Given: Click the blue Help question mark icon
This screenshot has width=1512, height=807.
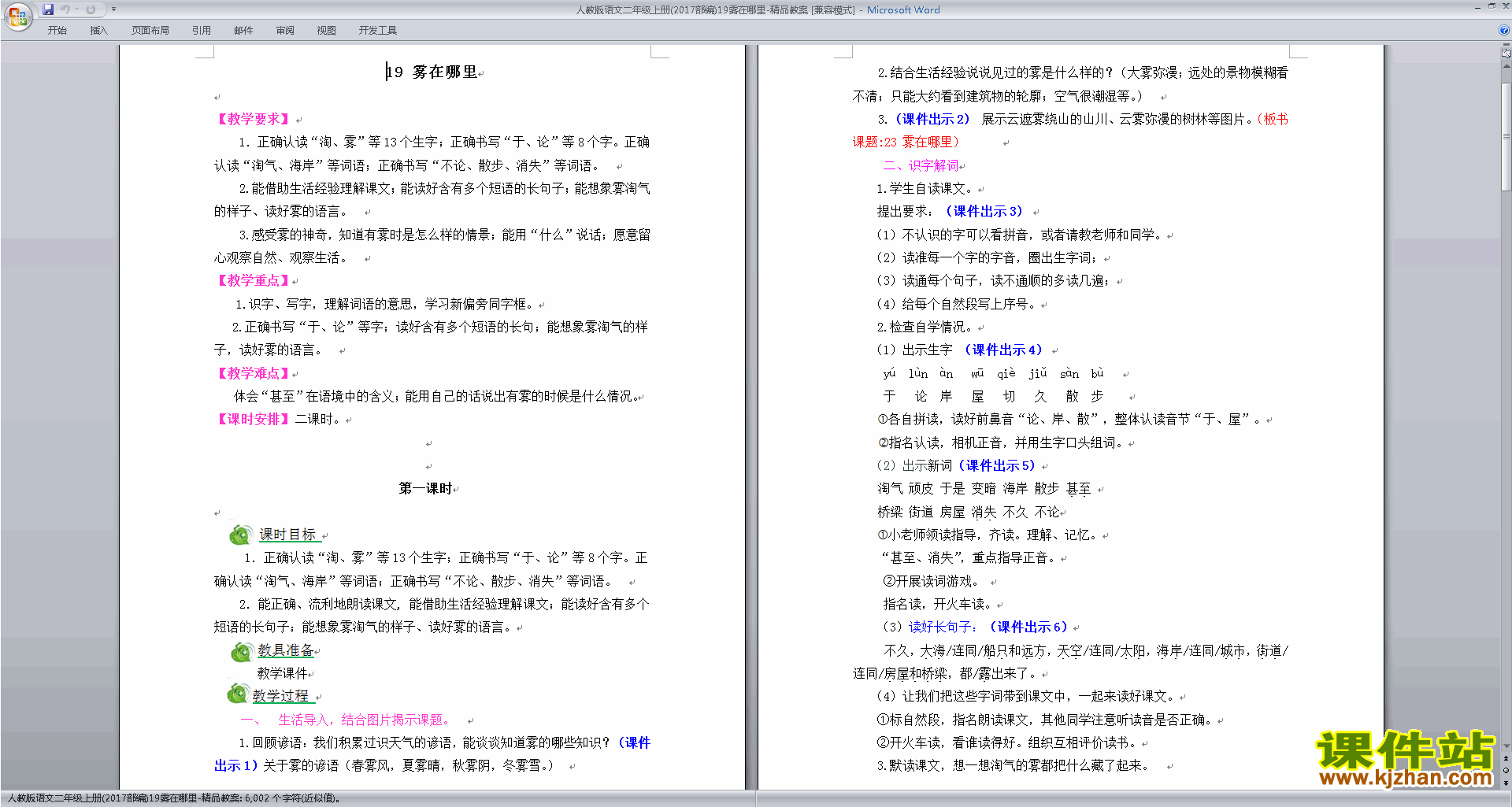Looking at the screenshot, I should click(x=1504, y=31).
